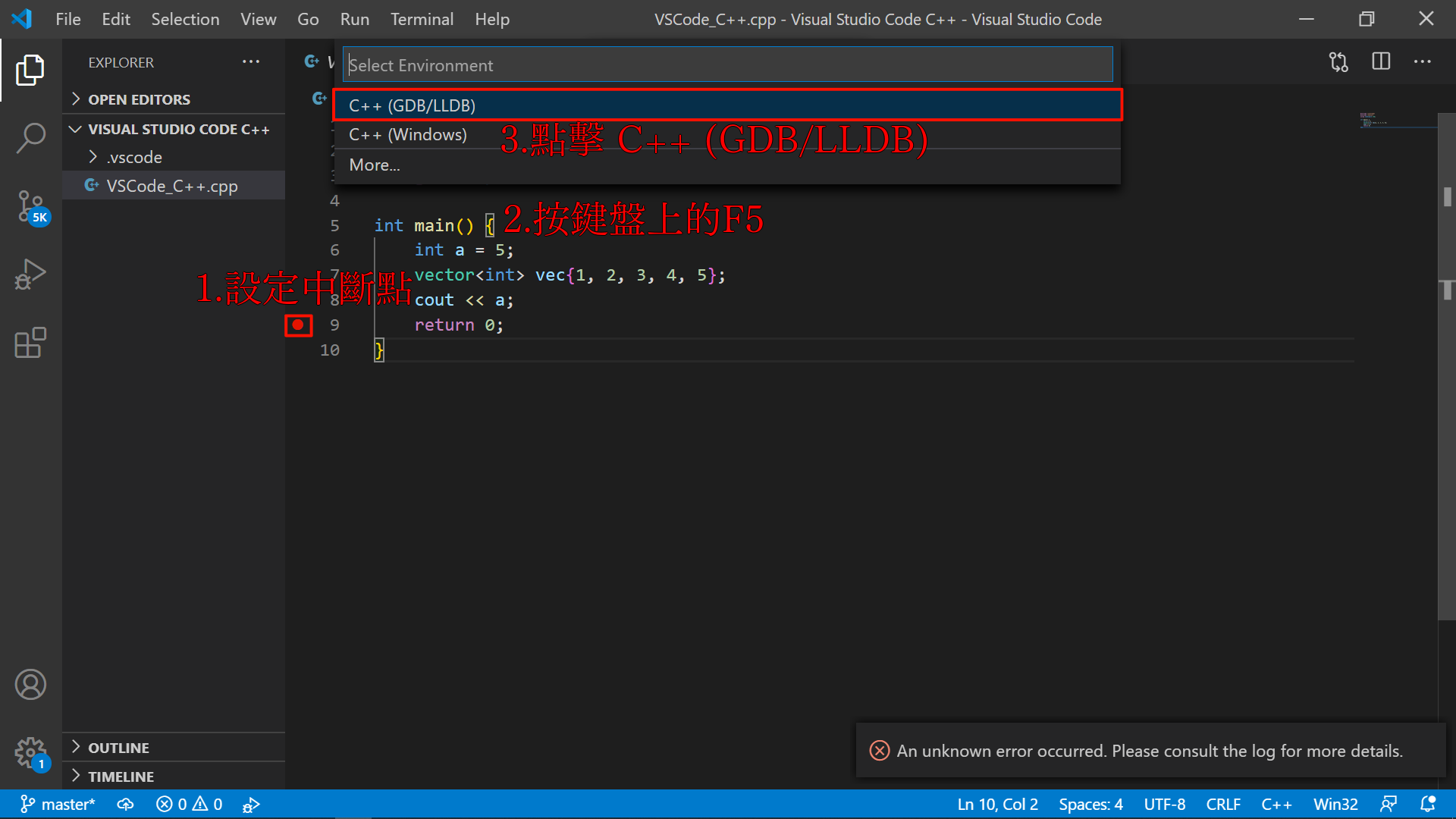1456x819 pixels.
Task: Click the Open Changes compare icon
Action: (1338, 62)
